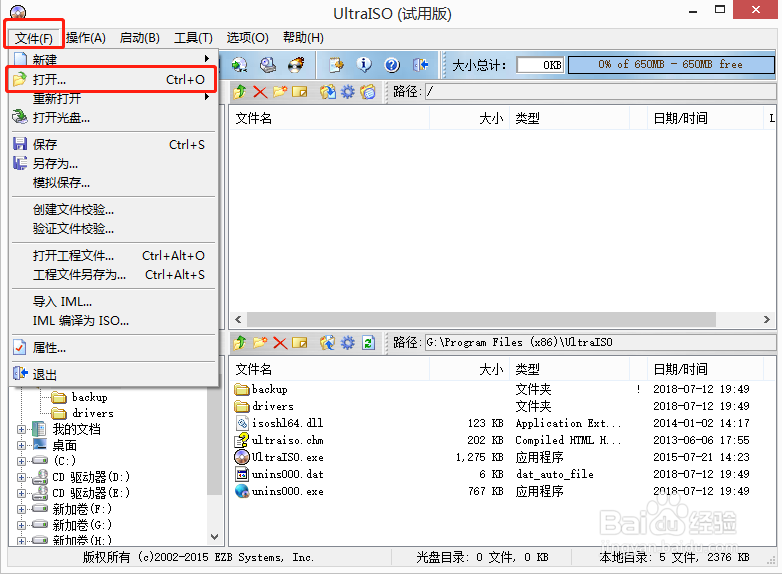Select IML 编译为 ISO... menu entry
The height and width of the screenshot is (574, 782).
[x=113, y=321]
